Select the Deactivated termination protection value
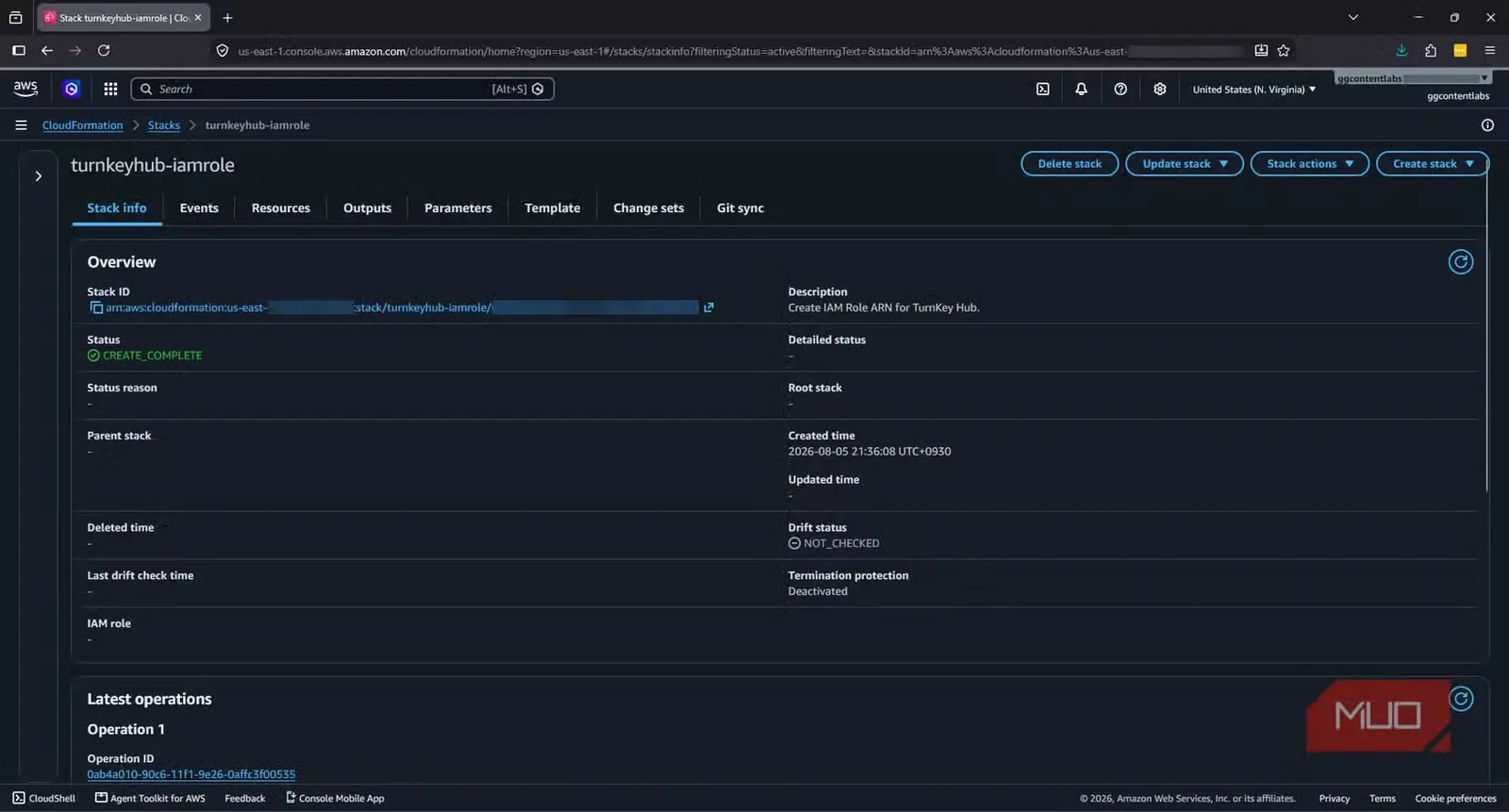 [818, 591]
